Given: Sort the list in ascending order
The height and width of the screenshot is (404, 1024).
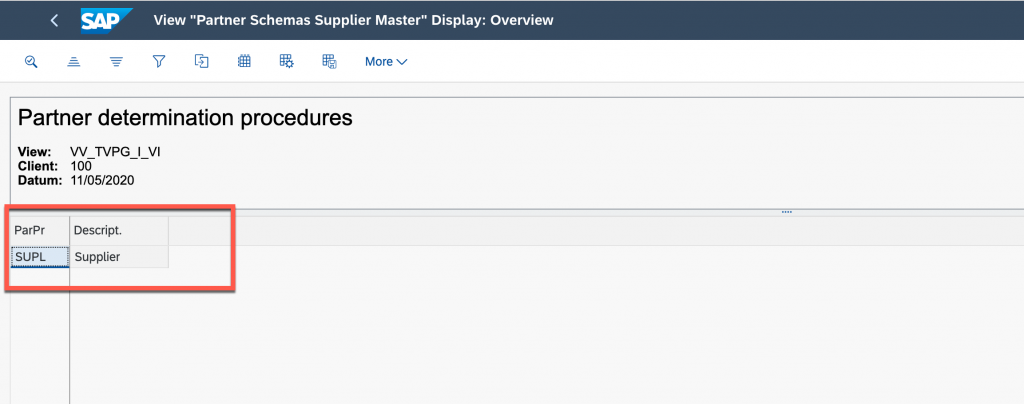Looking at the screenshot, I should 74,61.
